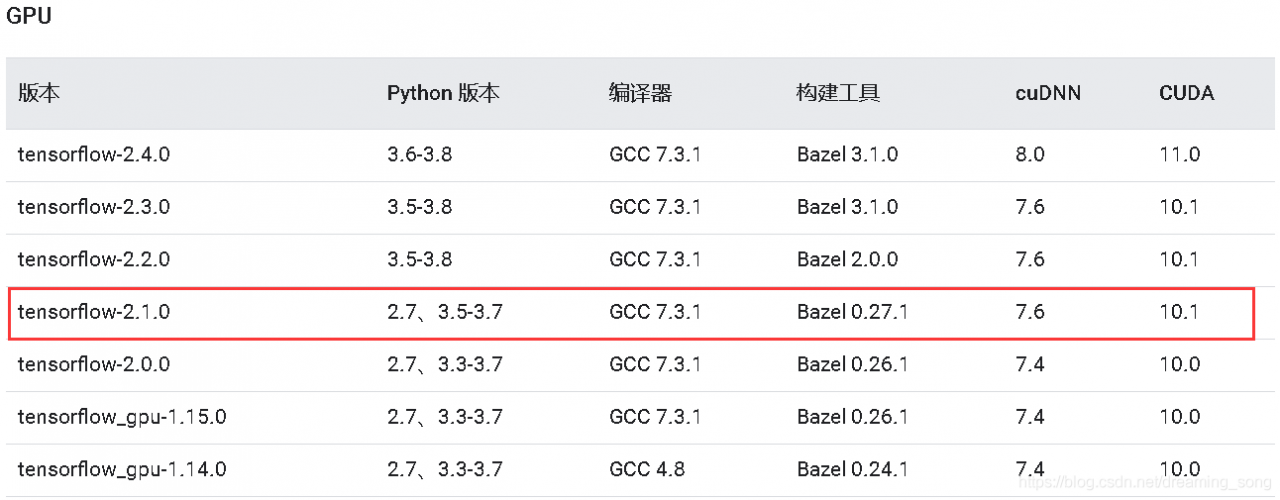Screen dimensions: 1280x500
Task: Select the tensorflow_gpu-1.14.0 version cell
Action: 122,468
